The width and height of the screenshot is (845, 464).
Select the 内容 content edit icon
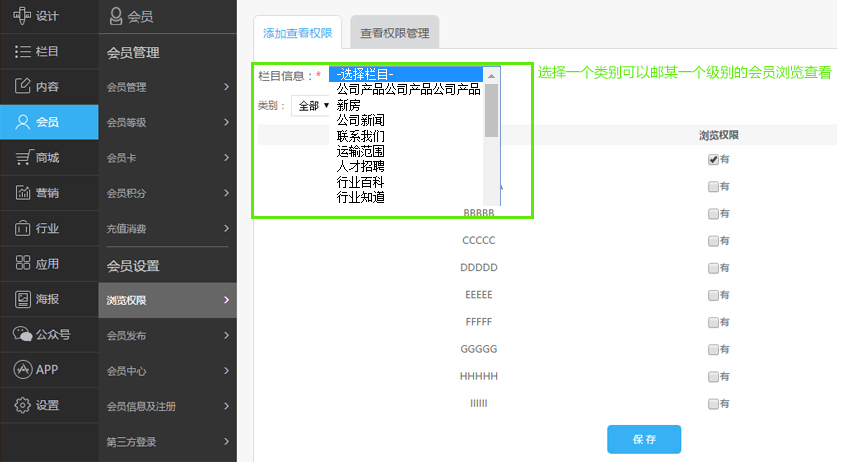click(x=22, y=86)
